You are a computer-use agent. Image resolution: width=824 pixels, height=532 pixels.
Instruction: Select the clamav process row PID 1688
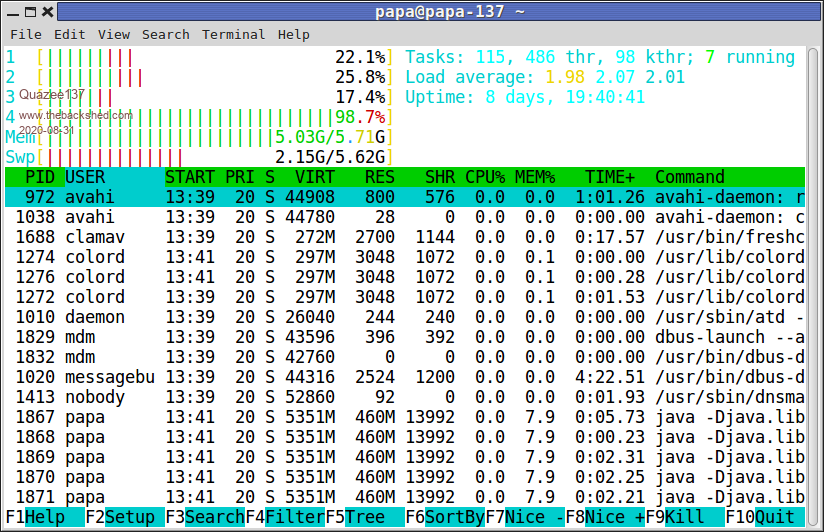coord(400,237)
